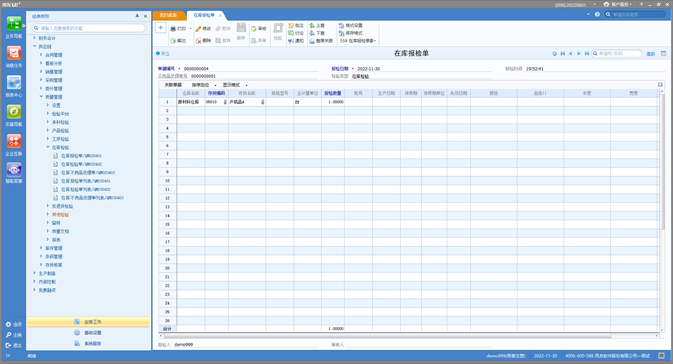Open 在库报检单/QM020401 in tree

coord(81,156)
